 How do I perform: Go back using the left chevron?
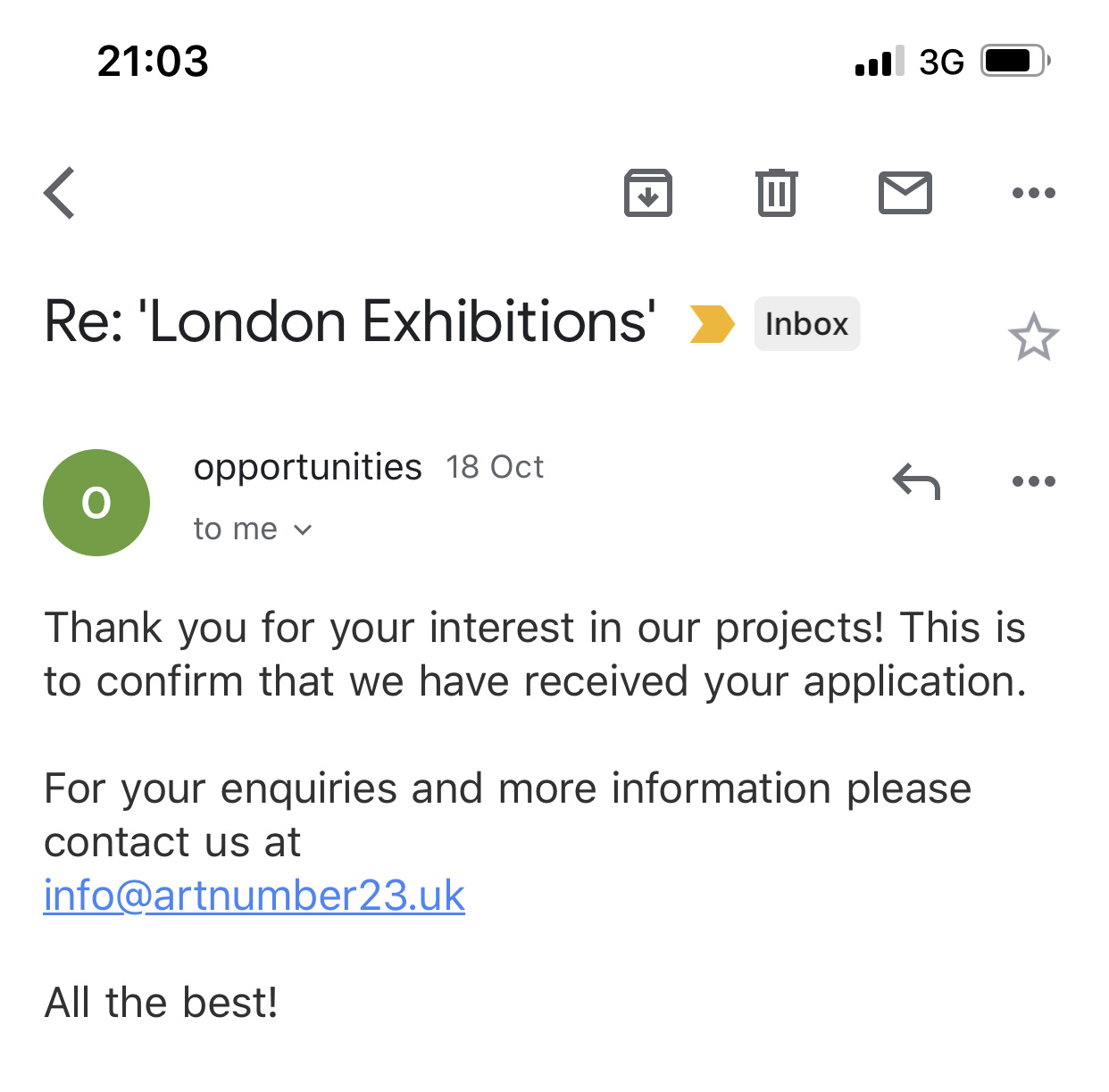[60, 193]
